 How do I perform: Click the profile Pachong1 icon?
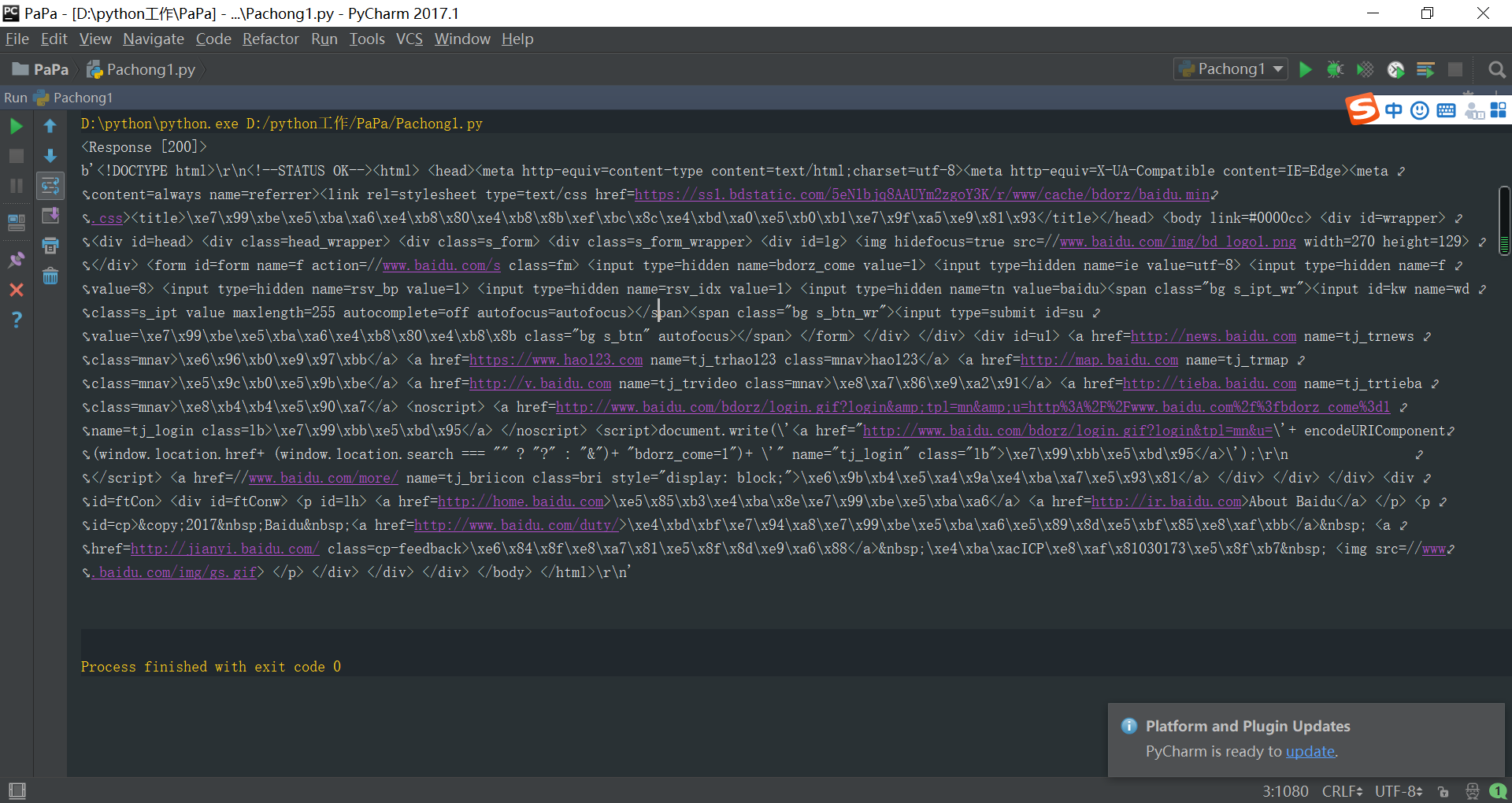tap(1395, 69)
